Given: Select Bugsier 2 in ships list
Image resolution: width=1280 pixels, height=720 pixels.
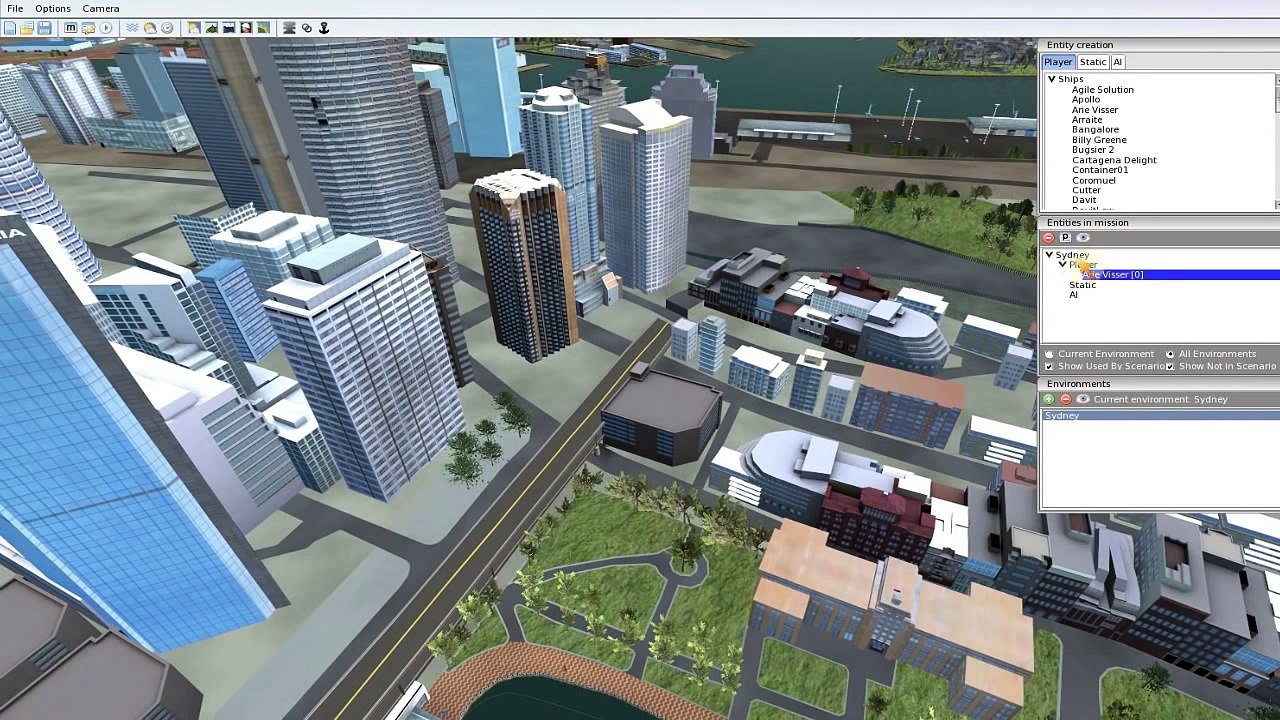Looking at the screenshot, I should coord(1093,150).
